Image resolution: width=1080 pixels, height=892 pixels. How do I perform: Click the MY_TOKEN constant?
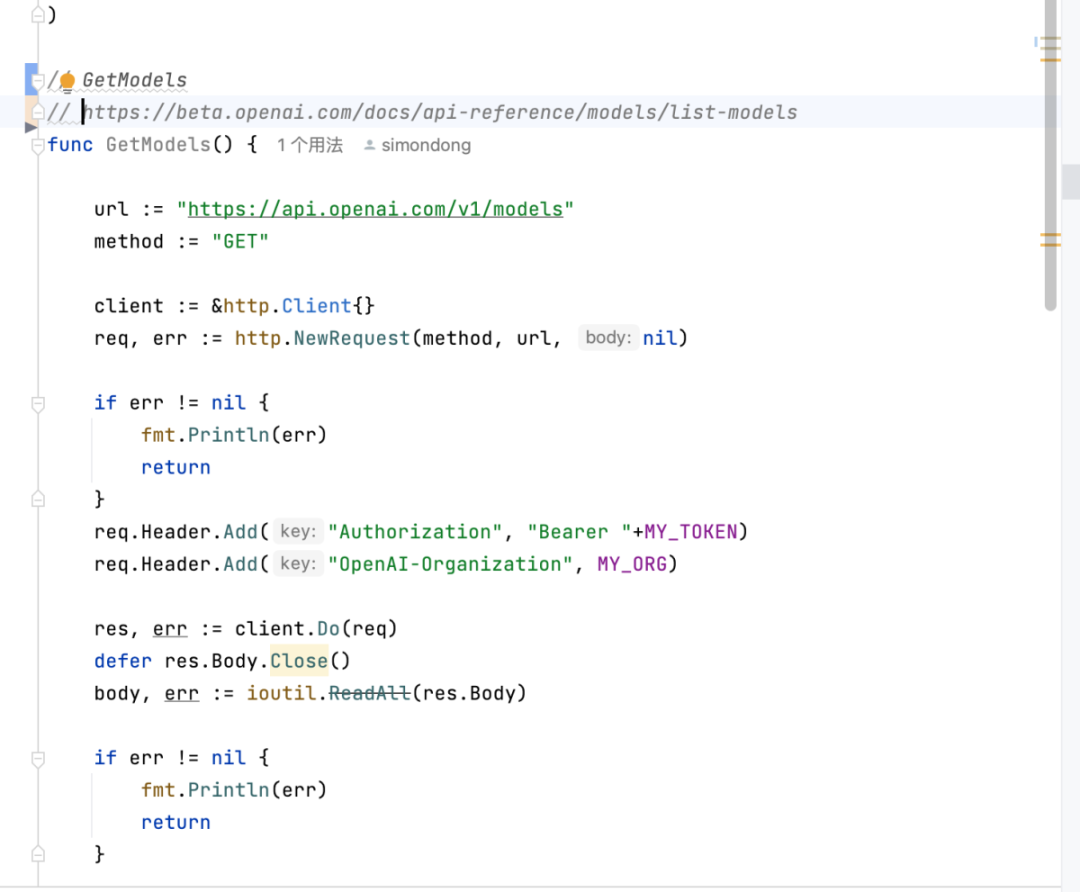click(x=691, y=532)
